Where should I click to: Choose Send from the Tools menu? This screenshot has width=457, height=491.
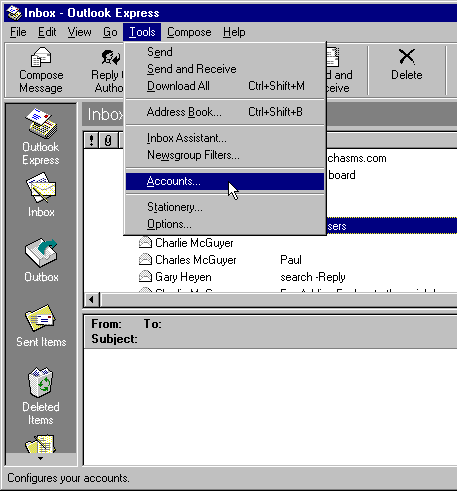coord(225,52)
